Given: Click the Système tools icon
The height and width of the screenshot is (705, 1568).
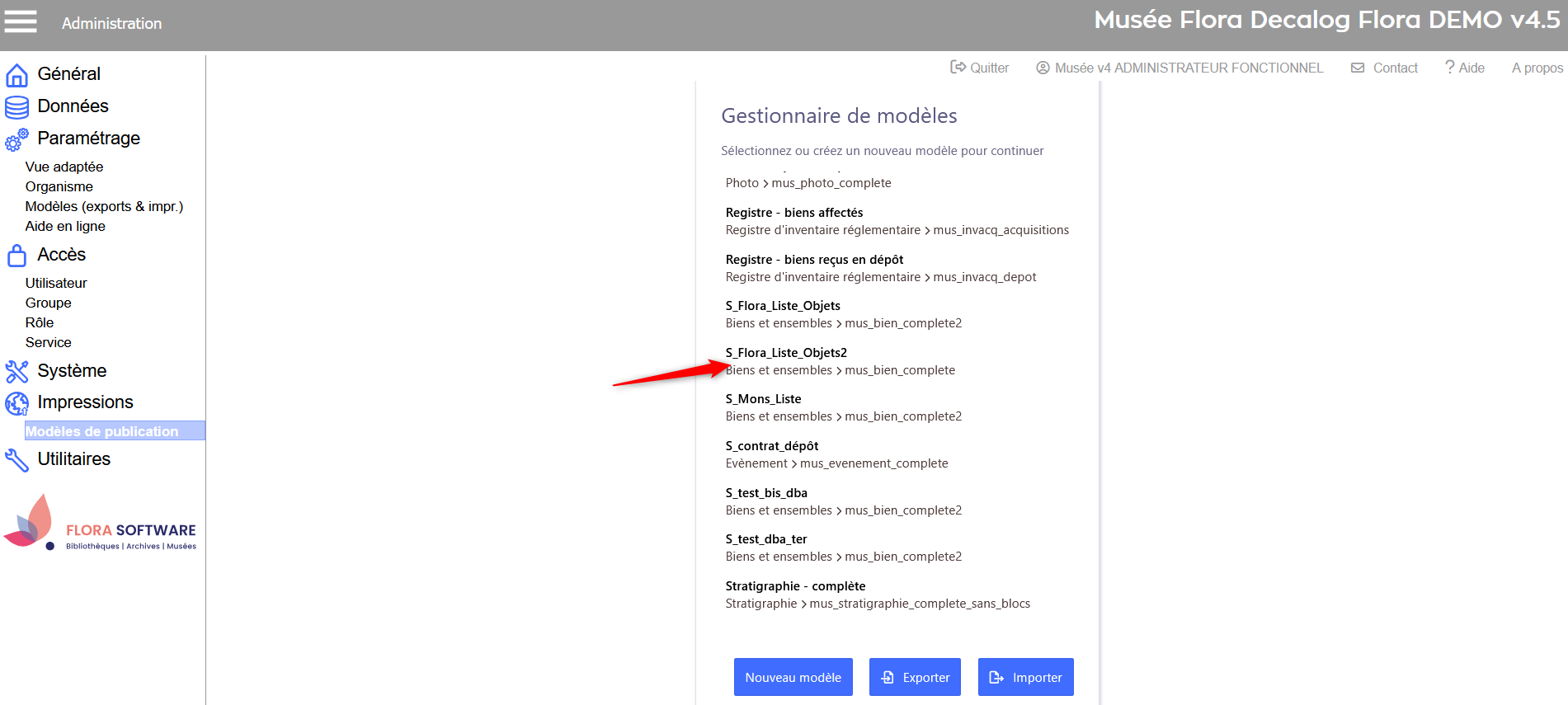Looking at the screenshot, I should click(x=16, y=372).
